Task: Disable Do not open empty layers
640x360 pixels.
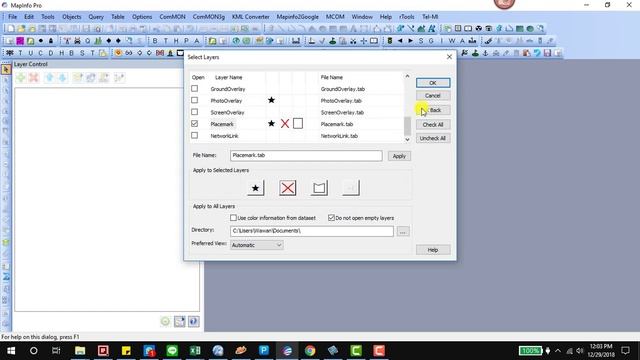Action: [331, 218]
